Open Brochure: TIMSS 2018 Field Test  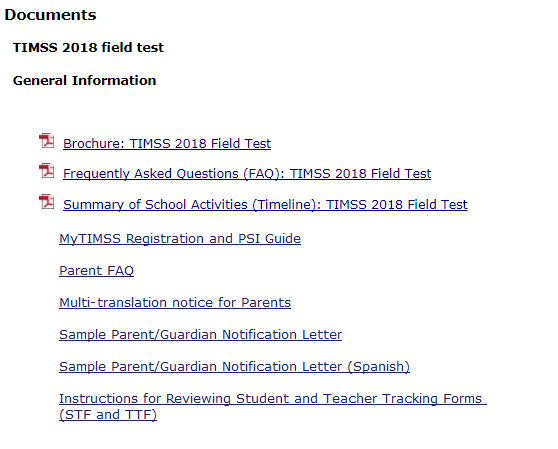tap(167, 143)
